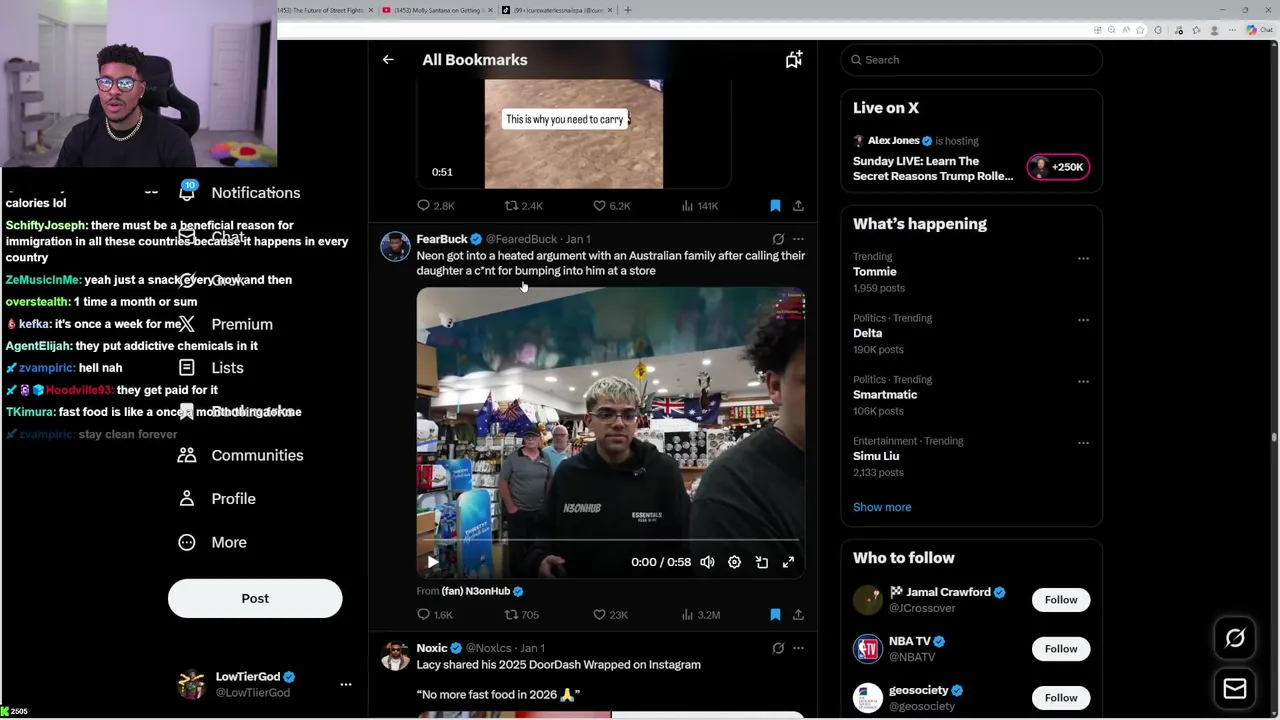Open the (fan) N3onHub source link

[482, 591]
